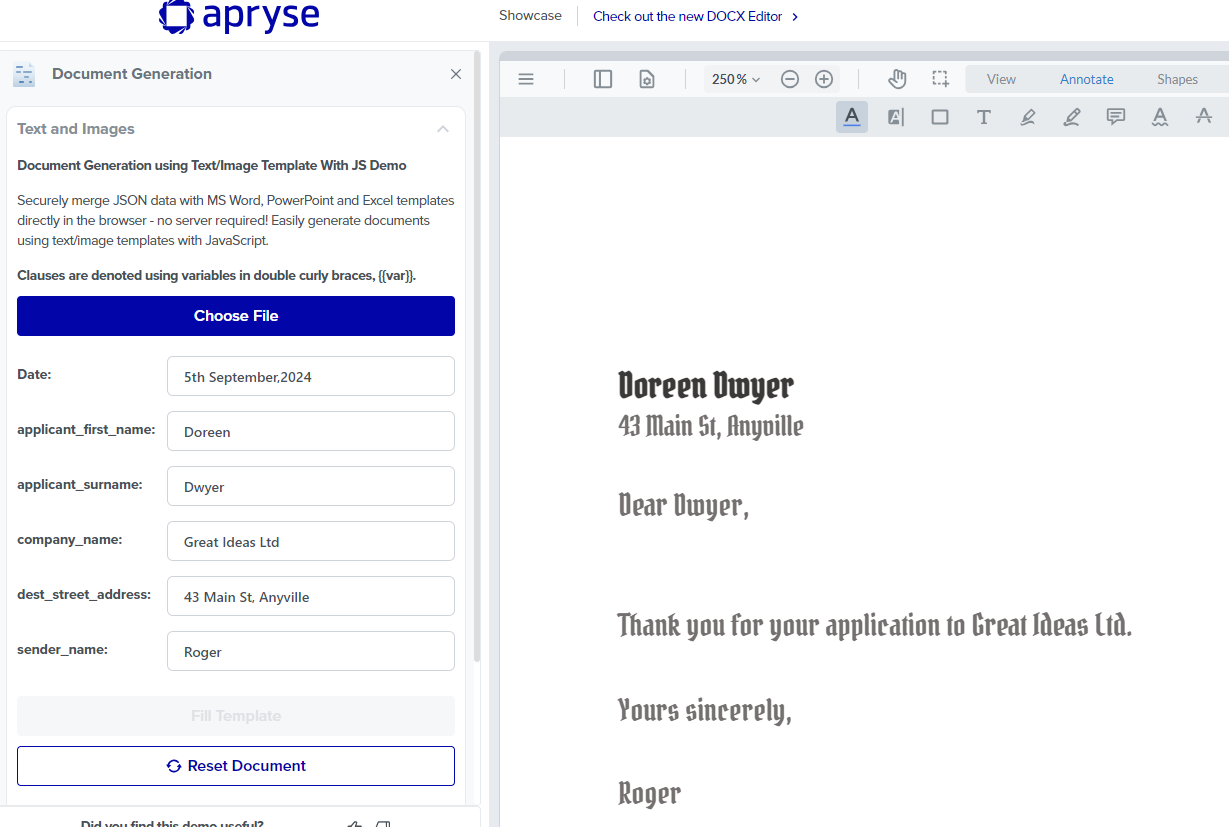Screen dimensions: 1229x827
Task: Open the hamburger menu in the viewer toolbar
Action: [x=526, y=79]
